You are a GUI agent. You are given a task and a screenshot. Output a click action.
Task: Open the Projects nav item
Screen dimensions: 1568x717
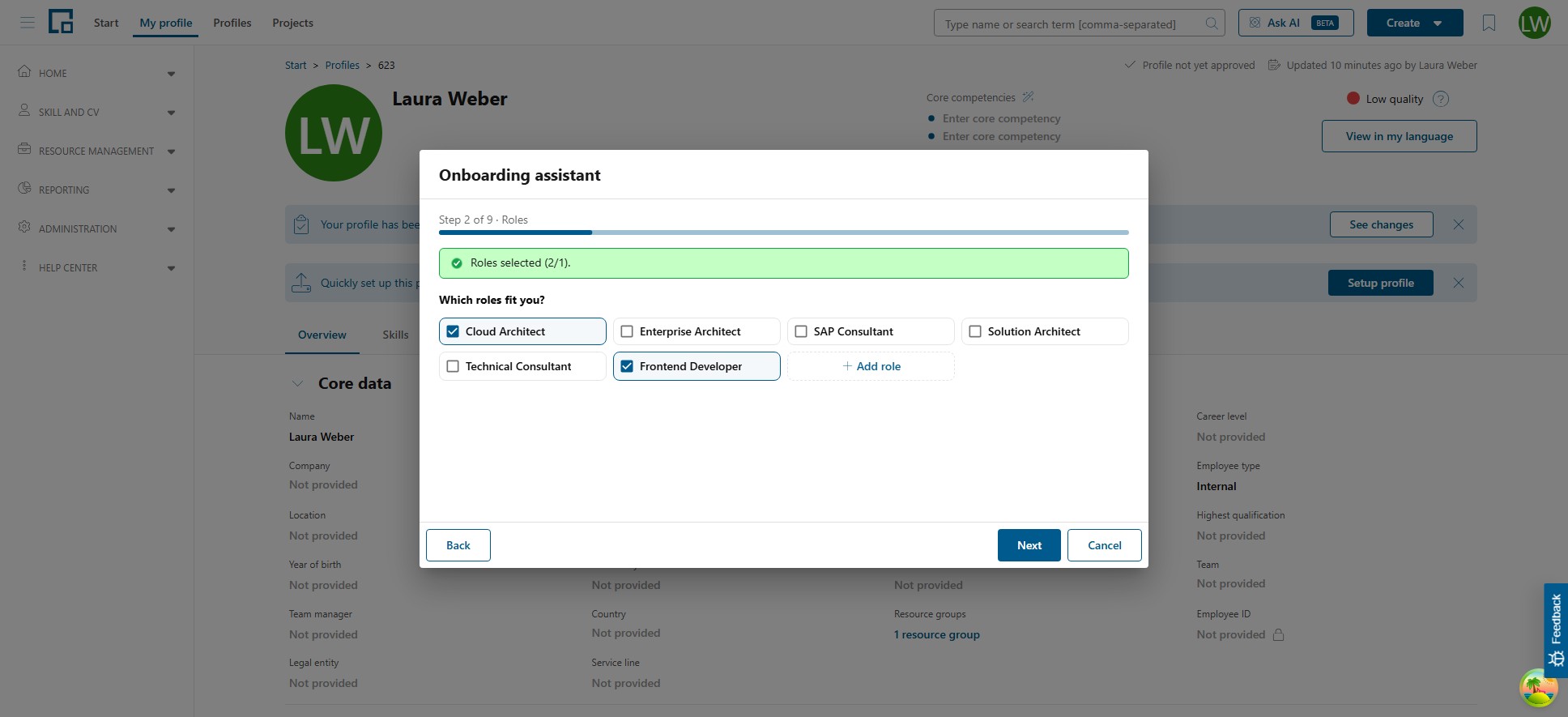point(293,23)
